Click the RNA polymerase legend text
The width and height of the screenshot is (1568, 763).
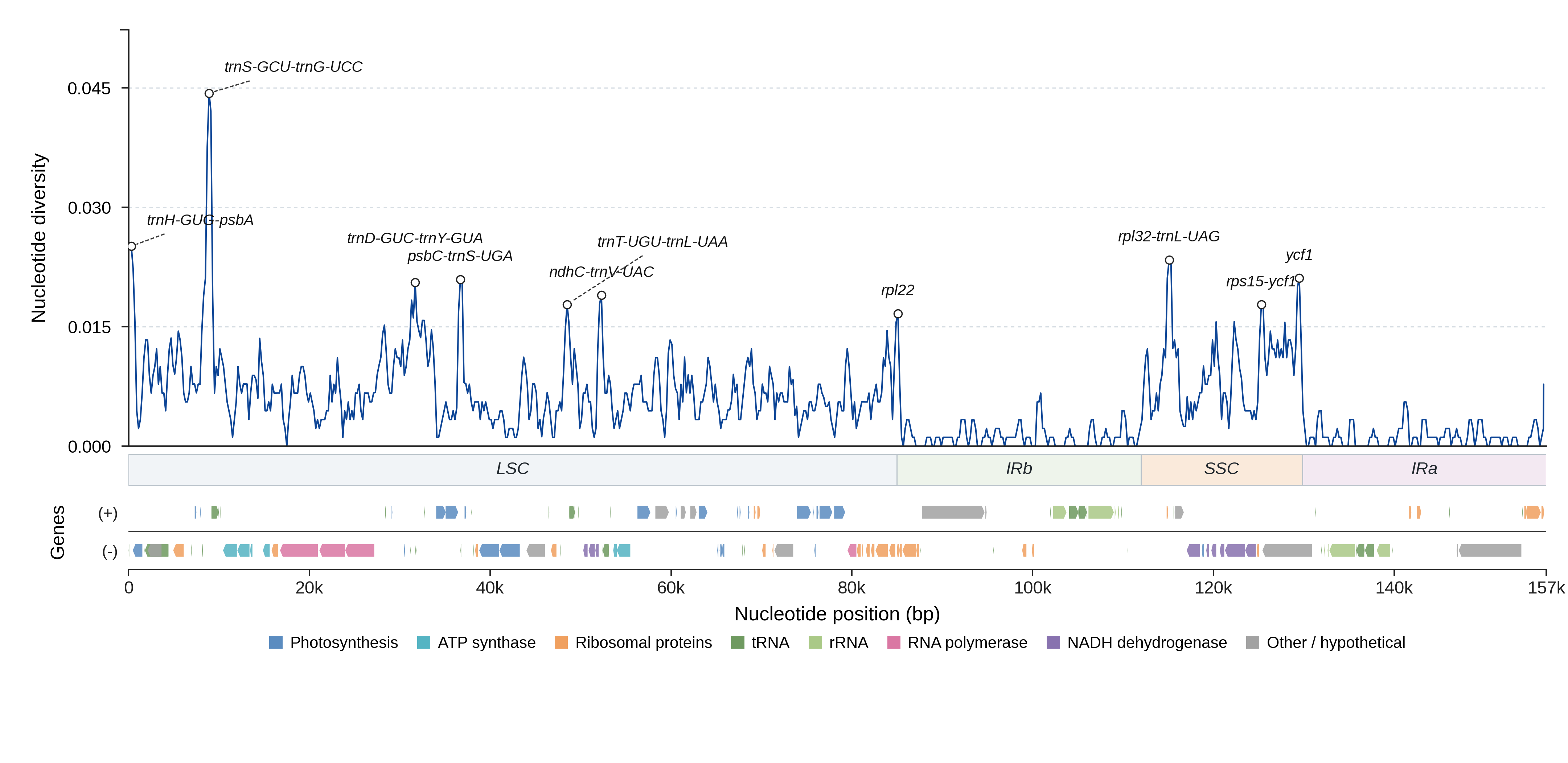coord(968,643)
